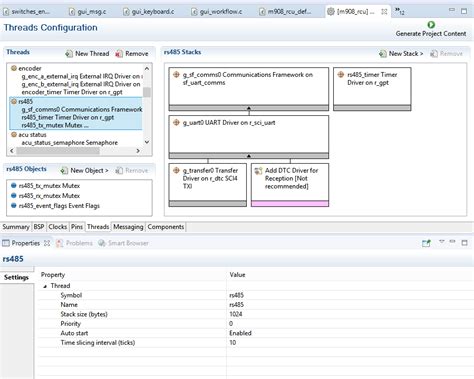Select the acu status thread
Image resolution: width=474 pixels, height=379 pixels.
pyautogui.click(x=32, y=135)
